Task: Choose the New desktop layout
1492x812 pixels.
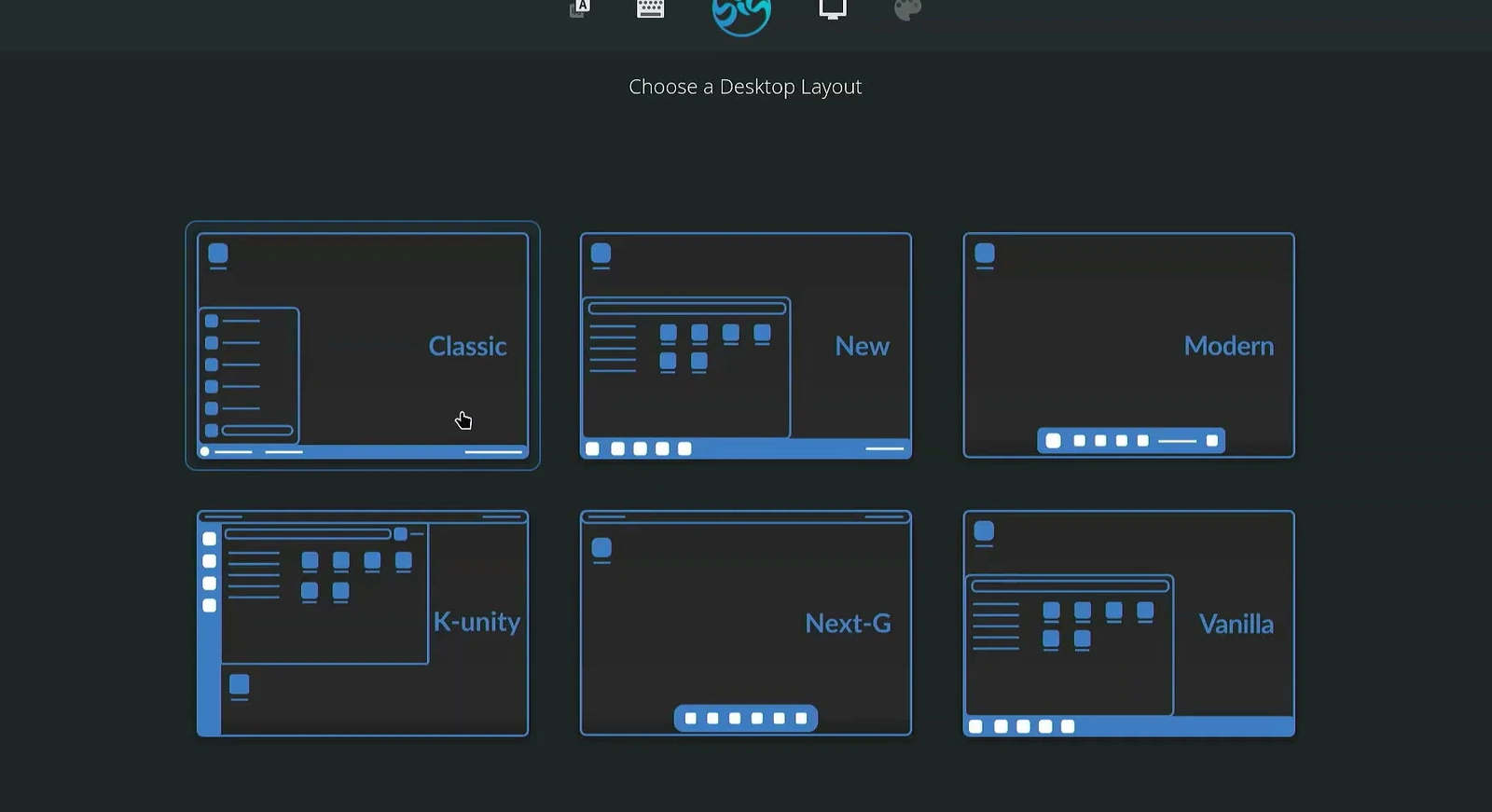Action: tap(746, 345)
